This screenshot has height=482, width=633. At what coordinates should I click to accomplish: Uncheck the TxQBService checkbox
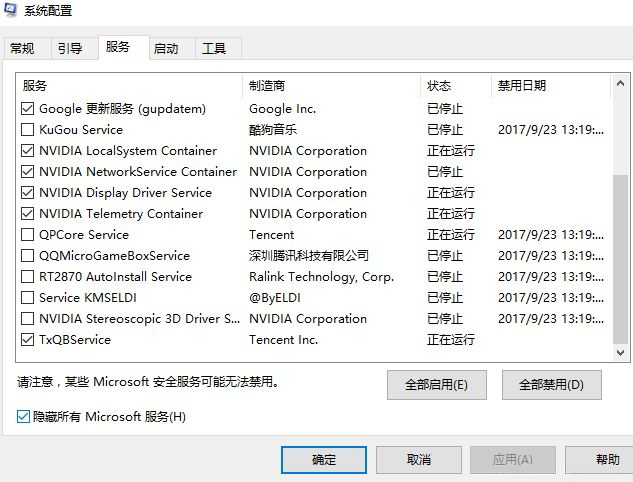click(x=27, y=339)
